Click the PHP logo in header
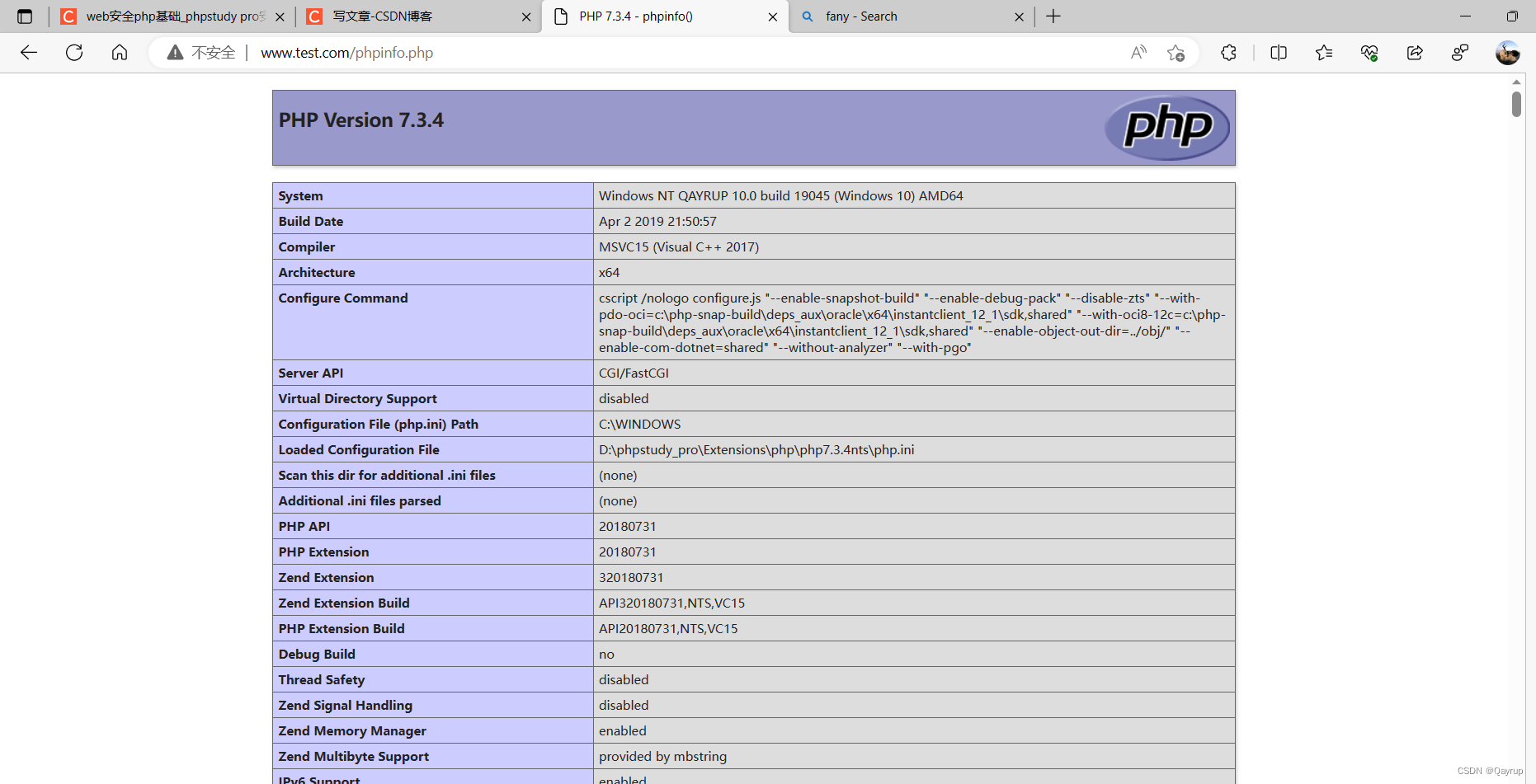 tap(1167, 127)
